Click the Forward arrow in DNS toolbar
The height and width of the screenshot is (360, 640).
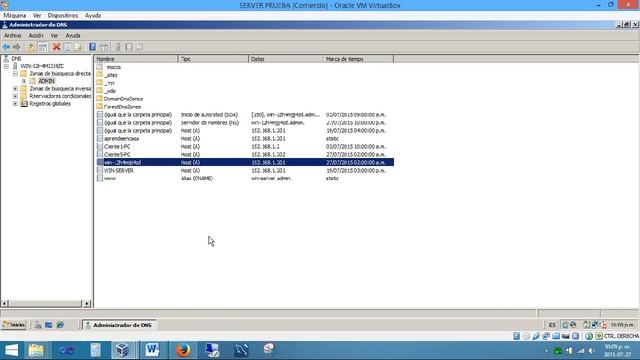[17, 47]
